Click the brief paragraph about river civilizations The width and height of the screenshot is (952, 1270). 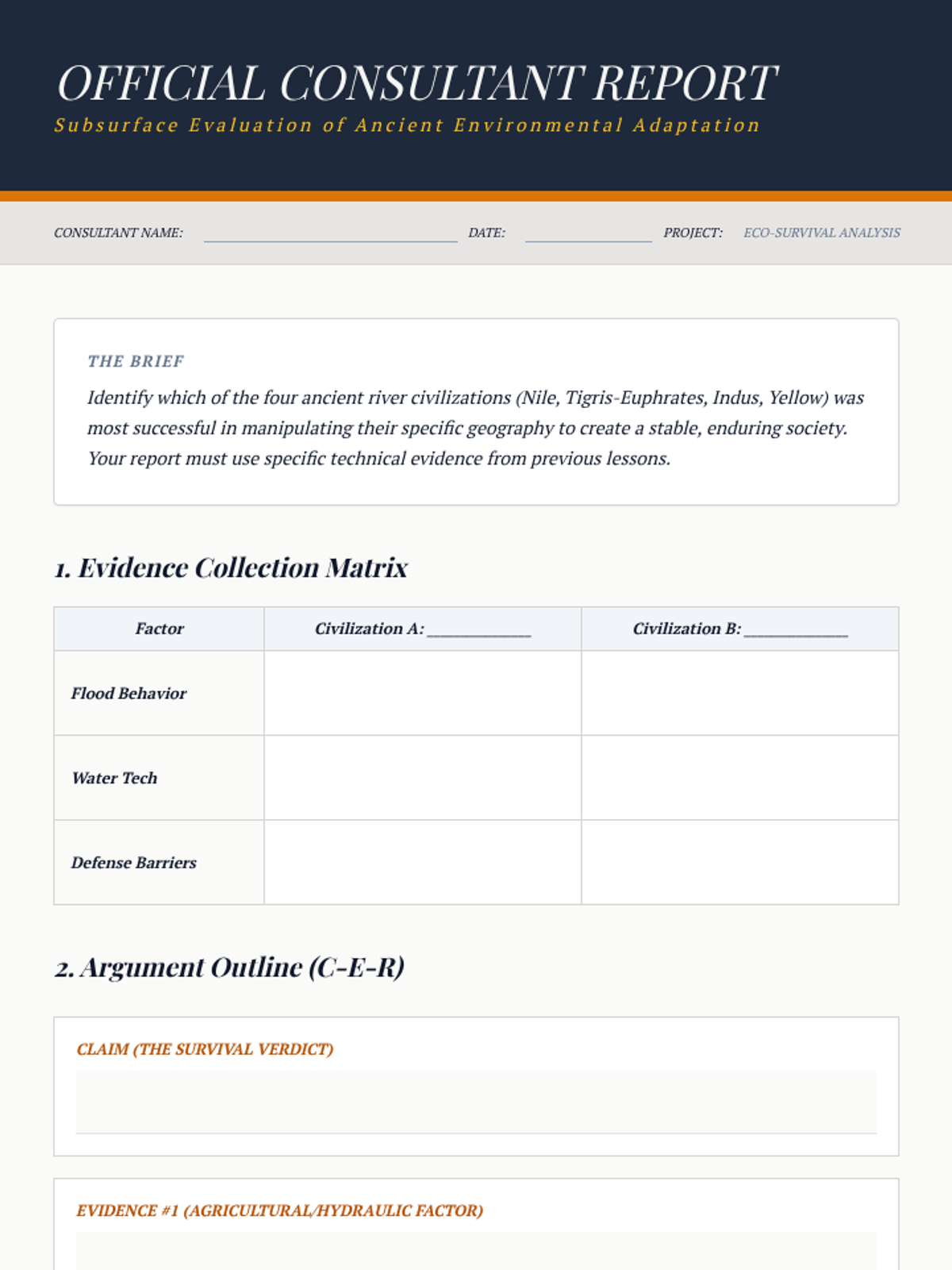pos(476,428)
